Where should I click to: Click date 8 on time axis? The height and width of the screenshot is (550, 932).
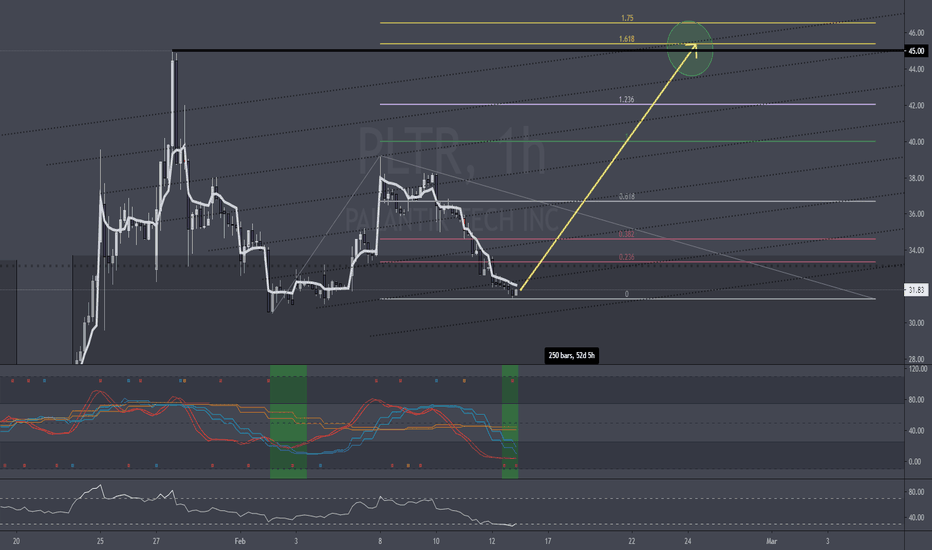click(380, 541)
